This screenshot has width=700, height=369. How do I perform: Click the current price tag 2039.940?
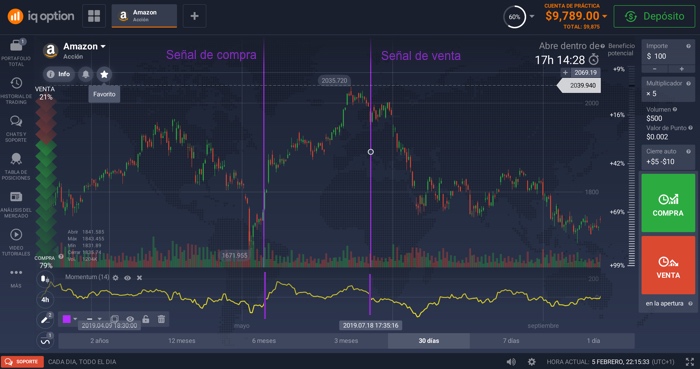[579, 85]
